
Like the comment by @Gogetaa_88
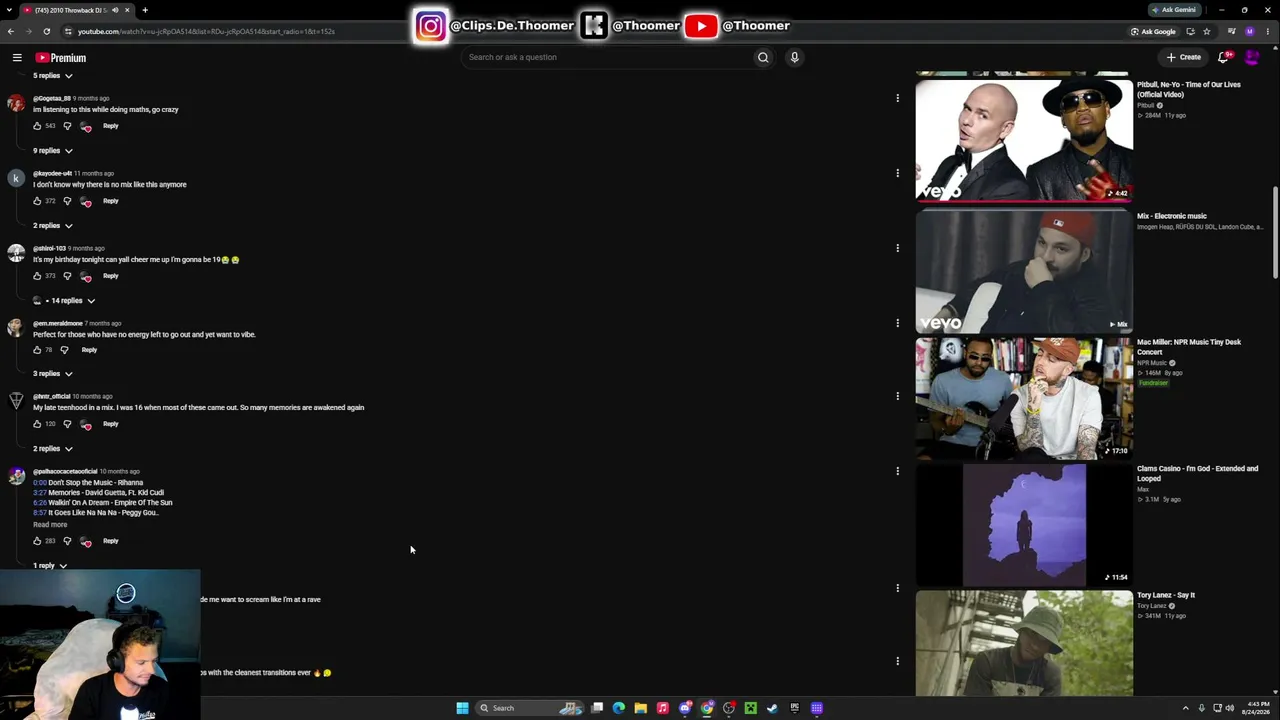click(x=37, y=126)
